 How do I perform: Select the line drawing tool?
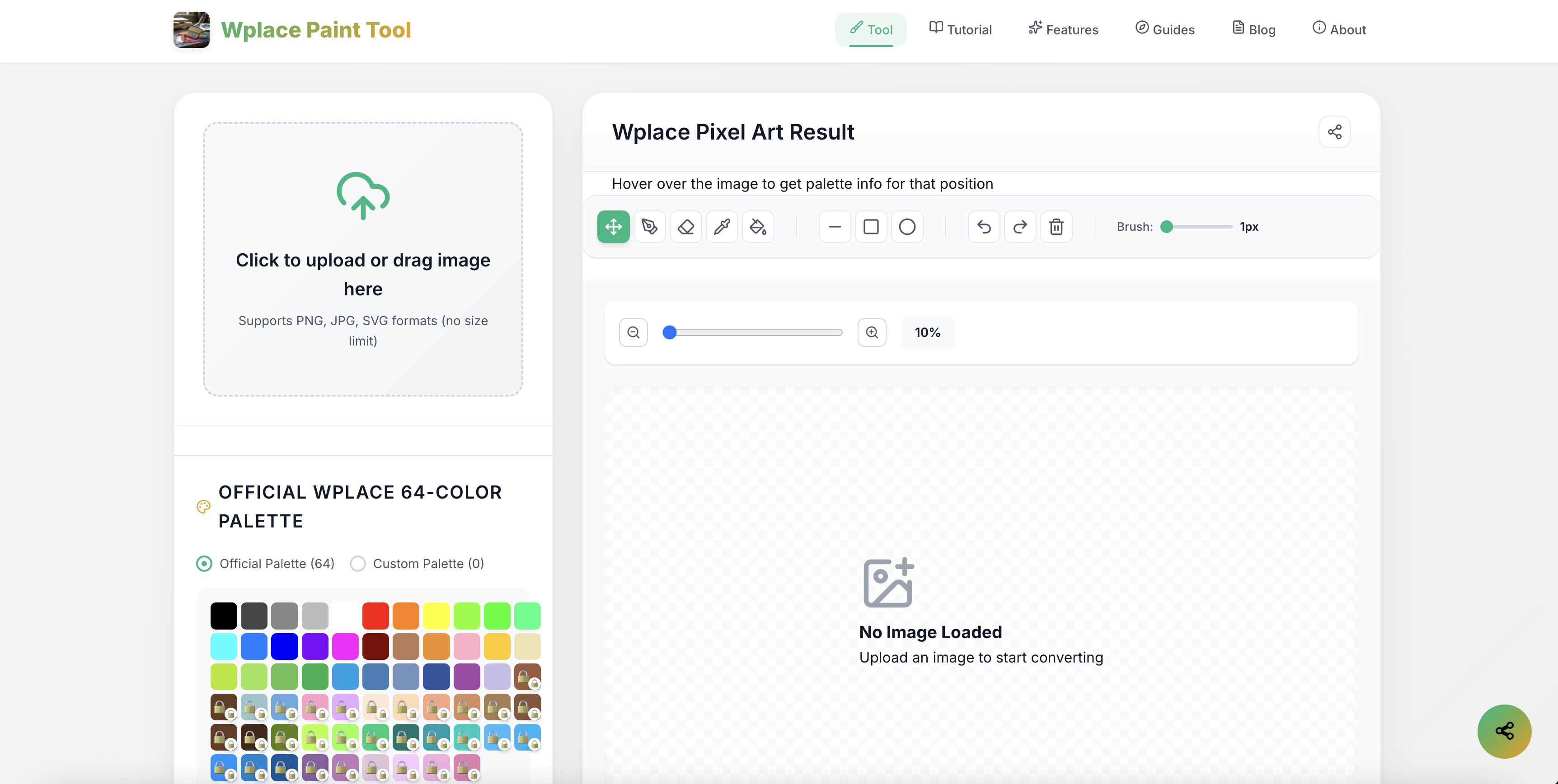pyautogui.click(x=835, y=227)
